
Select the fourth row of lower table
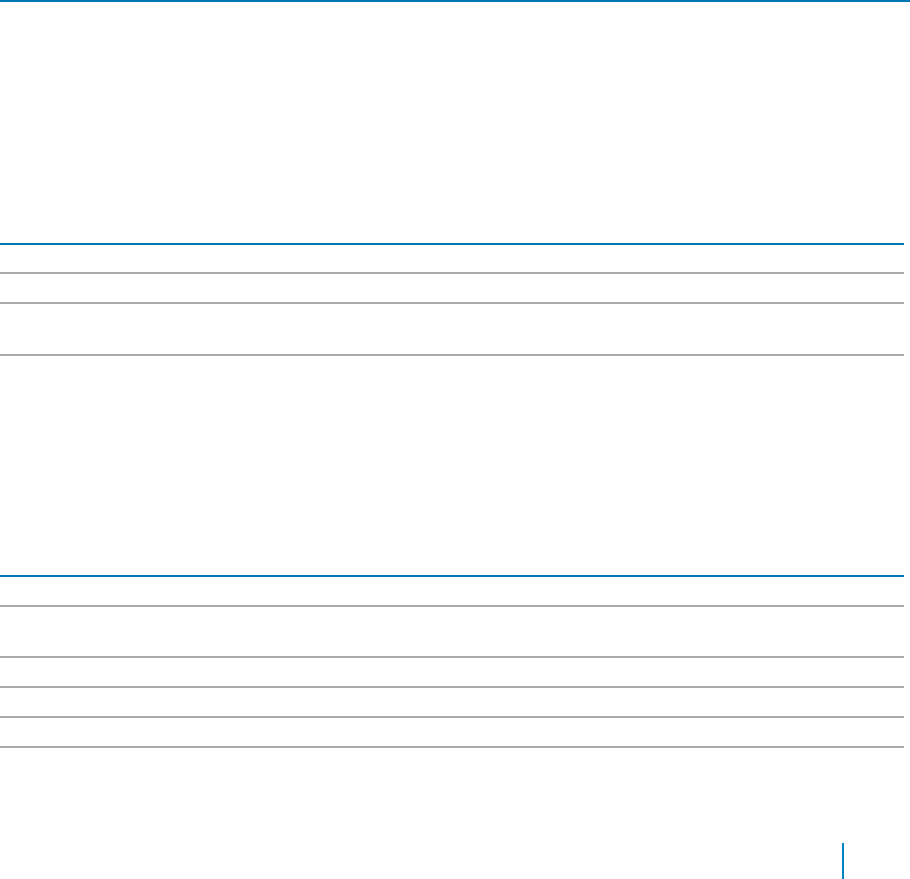[452, 702]
